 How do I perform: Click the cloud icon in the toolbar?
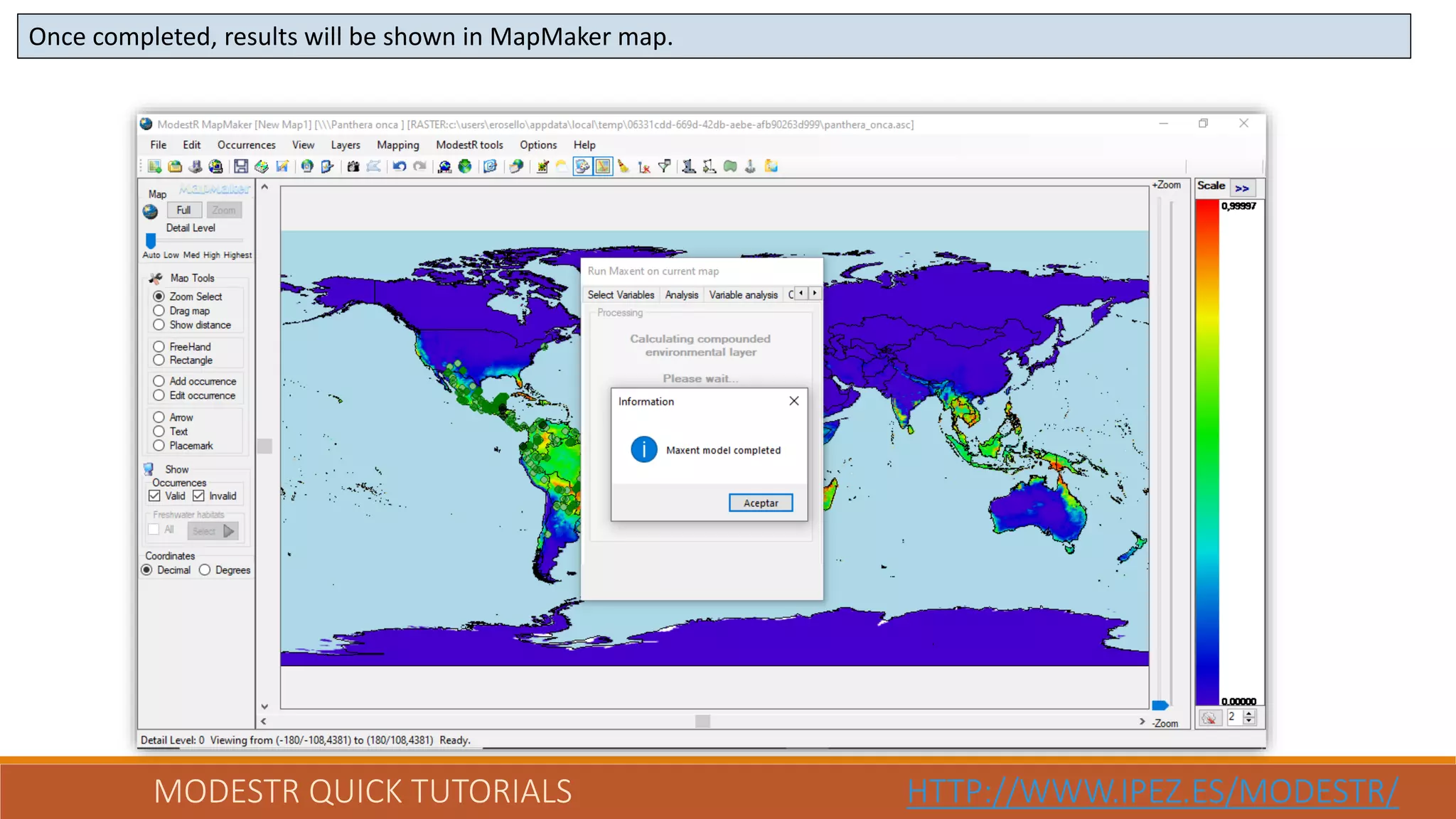pyautogui.click(x=562, y=166)
